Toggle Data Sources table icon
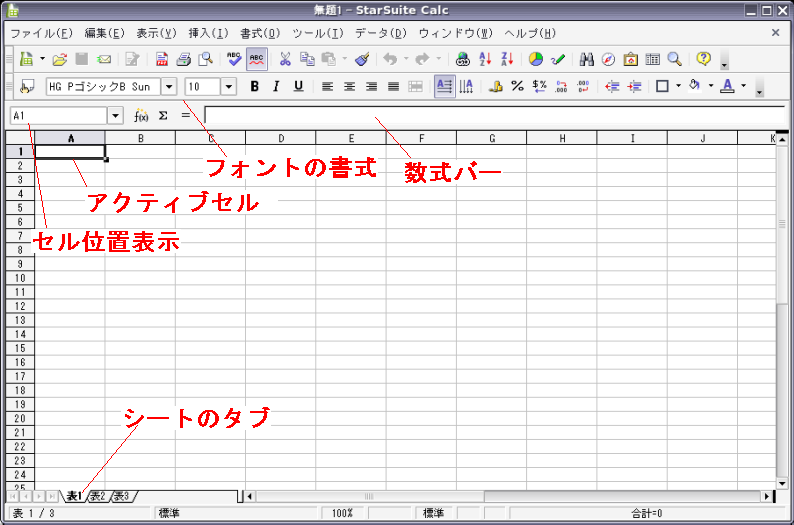Screen dimensions: 794x525 coord(652,59)
